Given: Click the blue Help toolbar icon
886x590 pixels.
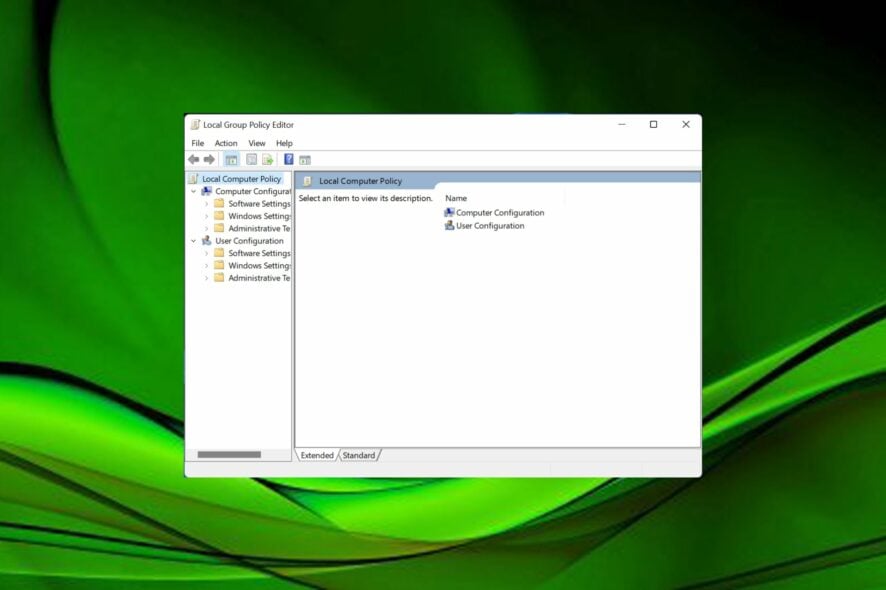Looking at the screenshot, I should tap(289, 159).
